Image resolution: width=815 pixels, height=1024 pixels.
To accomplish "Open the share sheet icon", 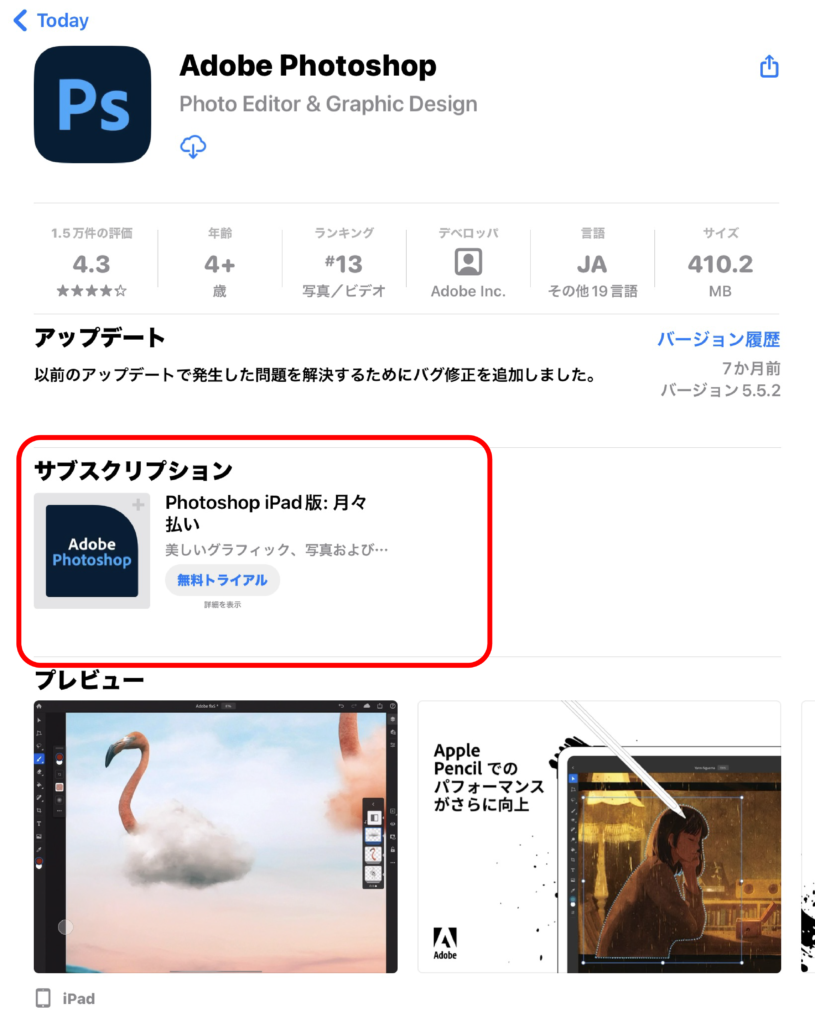I will tap(769, 66).
